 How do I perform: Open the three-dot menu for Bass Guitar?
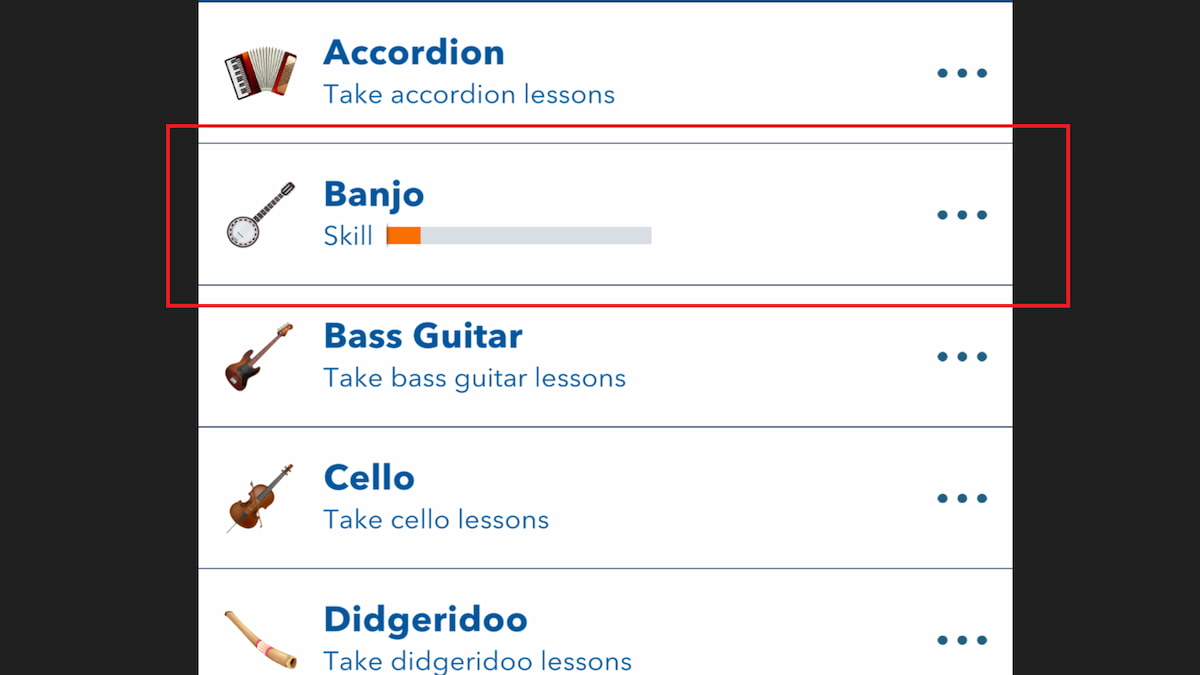pos(962,357)
